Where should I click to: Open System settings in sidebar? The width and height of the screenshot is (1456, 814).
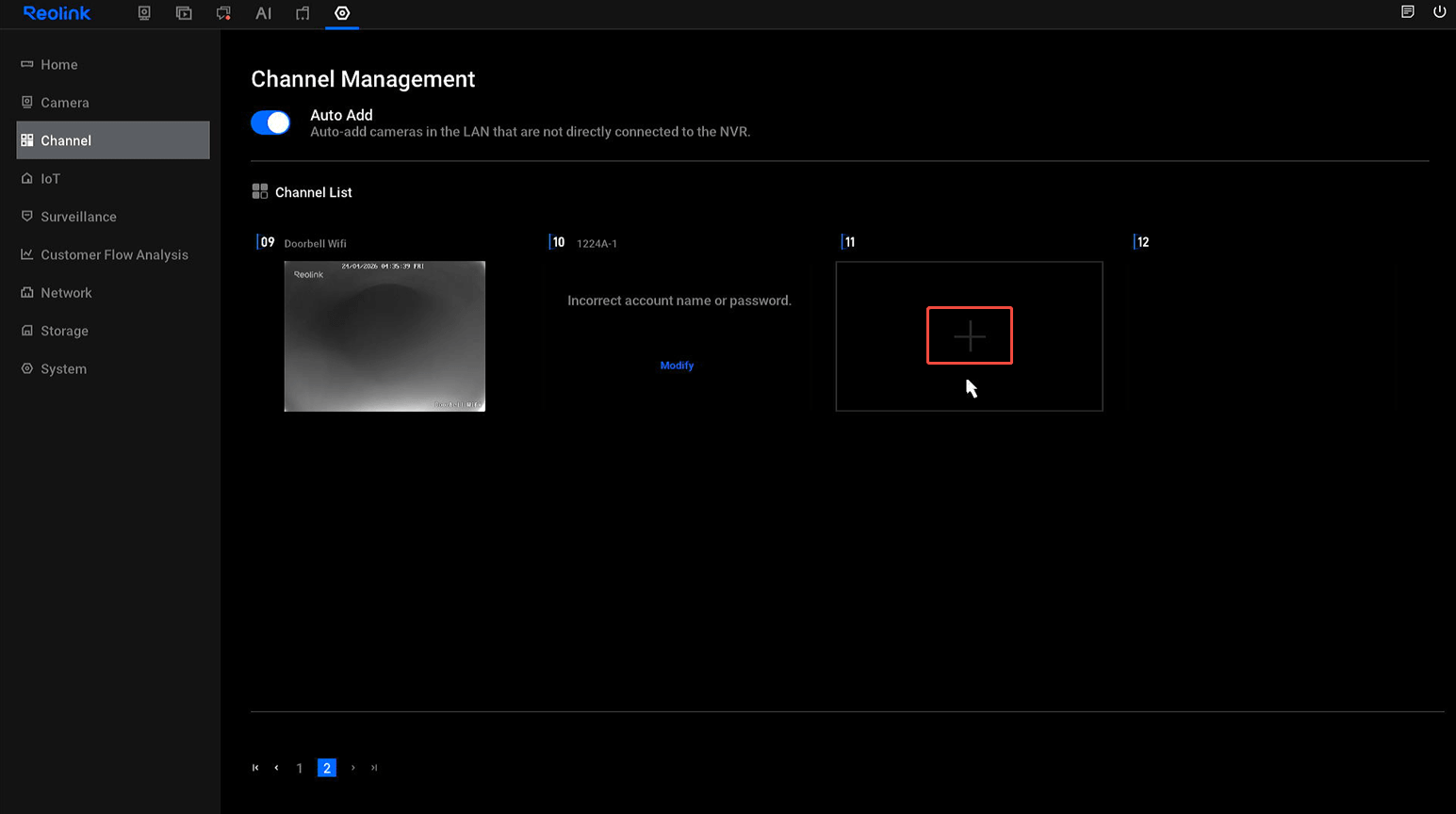(x=113, y=368)
